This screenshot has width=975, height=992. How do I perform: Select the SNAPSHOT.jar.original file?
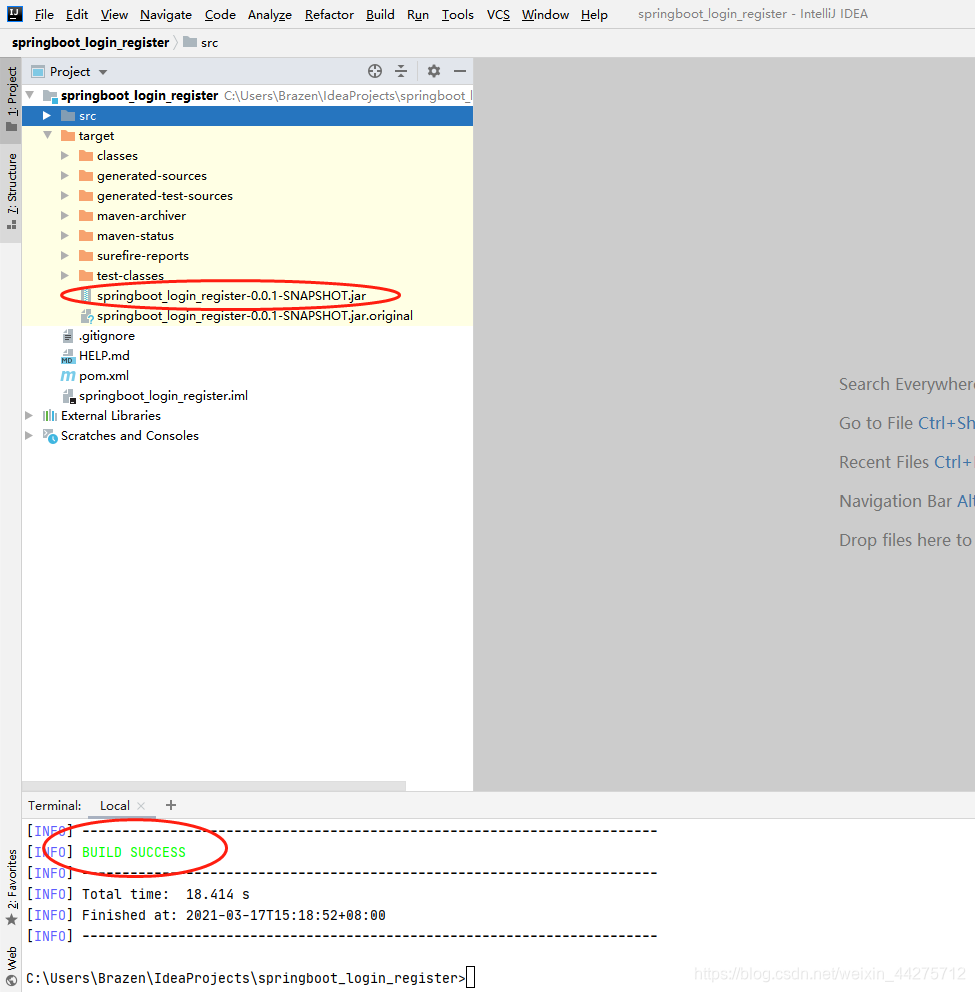click(254, 316)
